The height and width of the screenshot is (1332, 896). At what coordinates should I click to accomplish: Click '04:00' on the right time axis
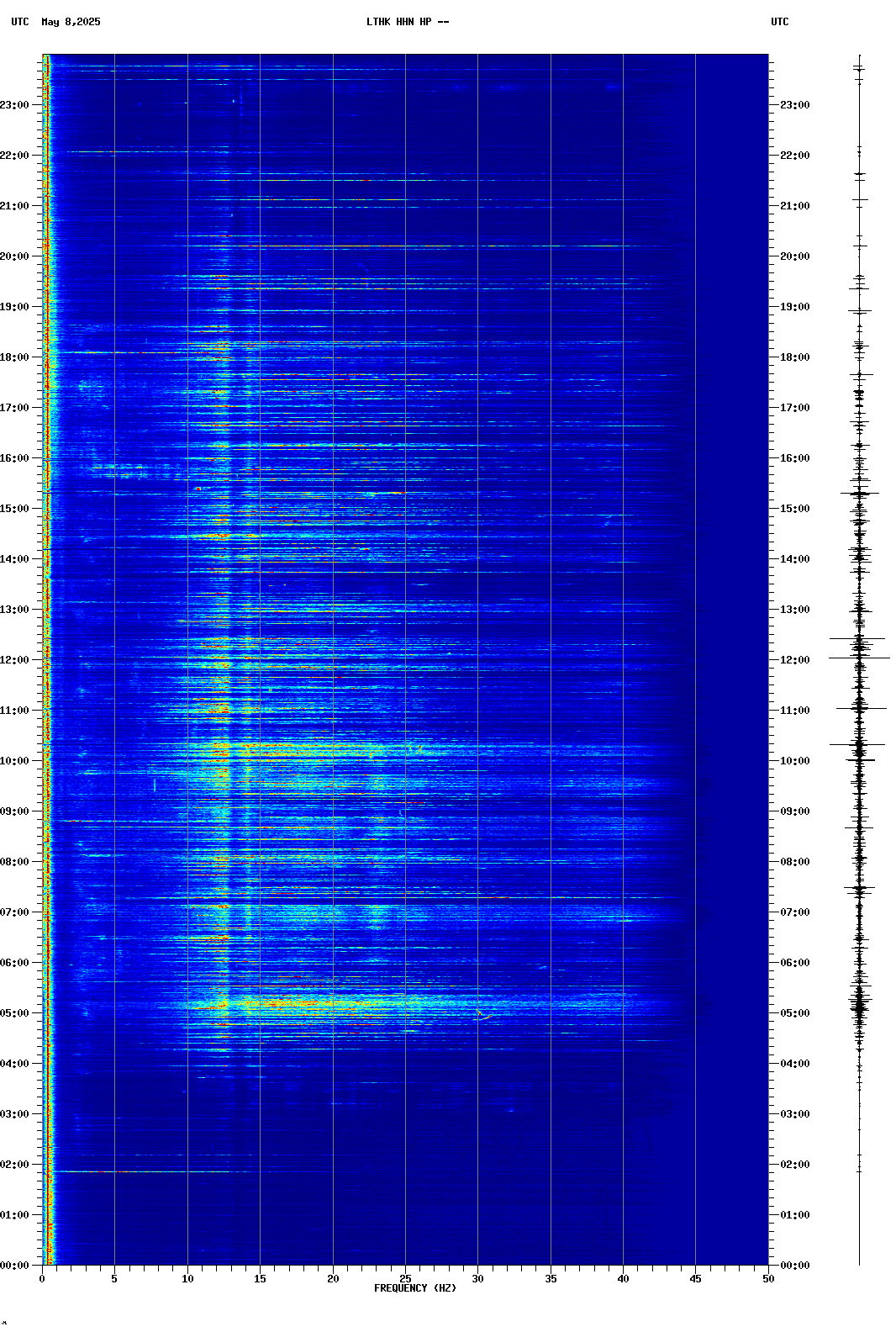point(795,1064)
